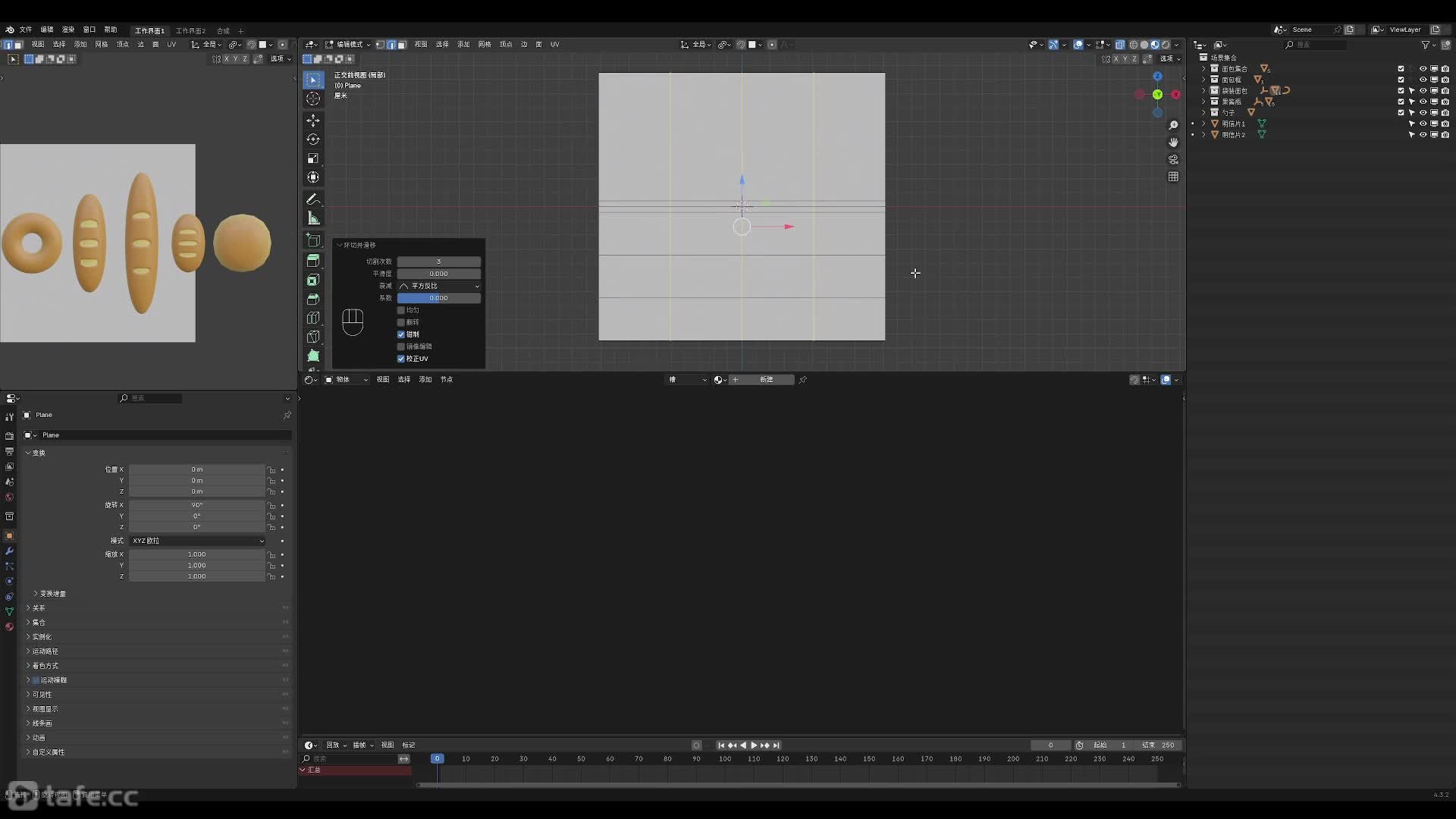Viewport: 1456px width, 819px height.
Task: Select the Move tool in toolbar
Action: [312, 121]
